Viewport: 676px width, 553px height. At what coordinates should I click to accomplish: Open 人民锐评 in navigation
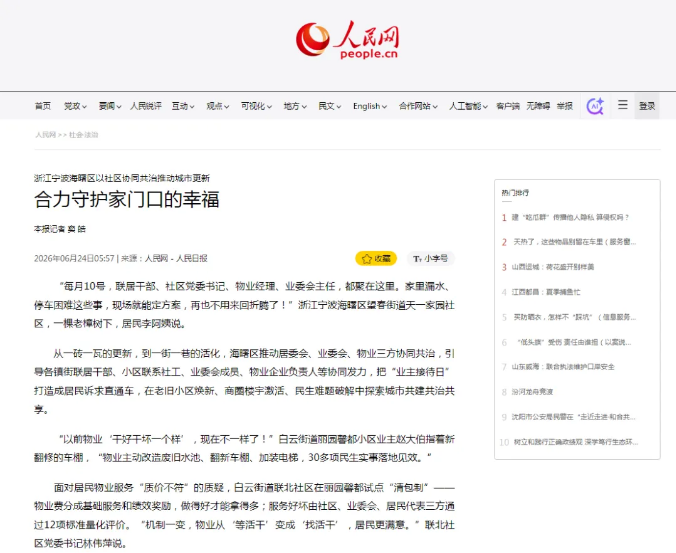(146, 106)
